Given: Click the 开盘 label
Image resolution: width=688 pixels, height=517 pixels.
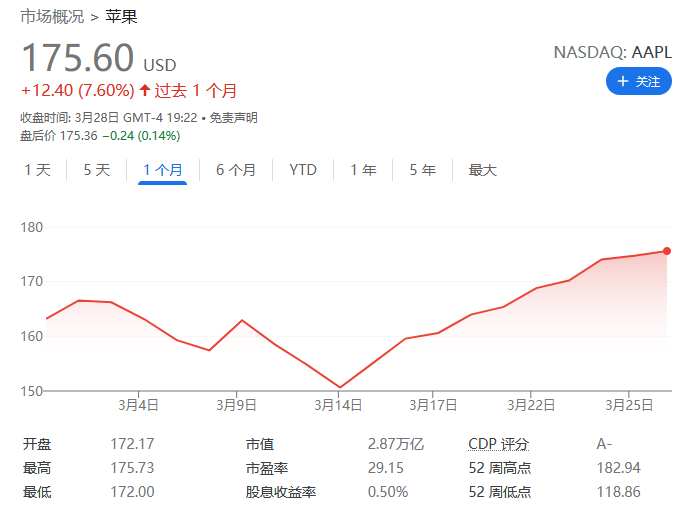Looking at the screenshot, I should pyautogui.click(x=37, y=444).
